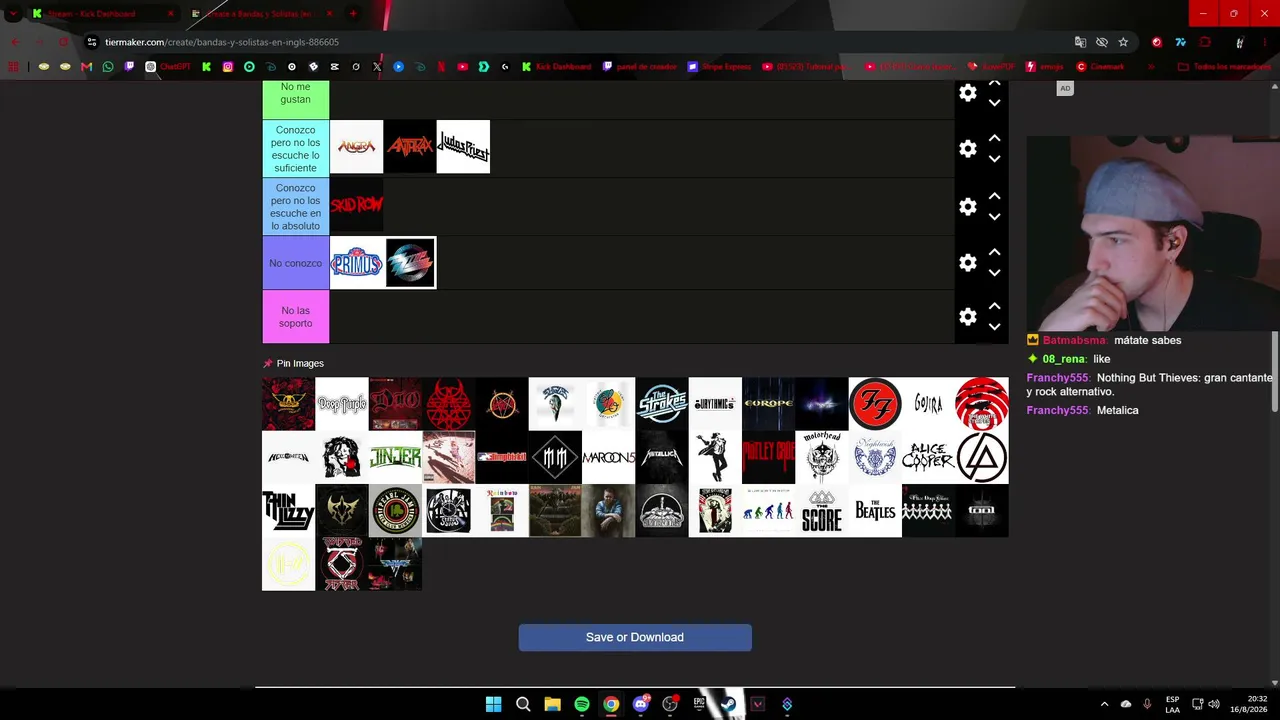Click the Save or Download button

pyautogui.click(x=635, y=638)
